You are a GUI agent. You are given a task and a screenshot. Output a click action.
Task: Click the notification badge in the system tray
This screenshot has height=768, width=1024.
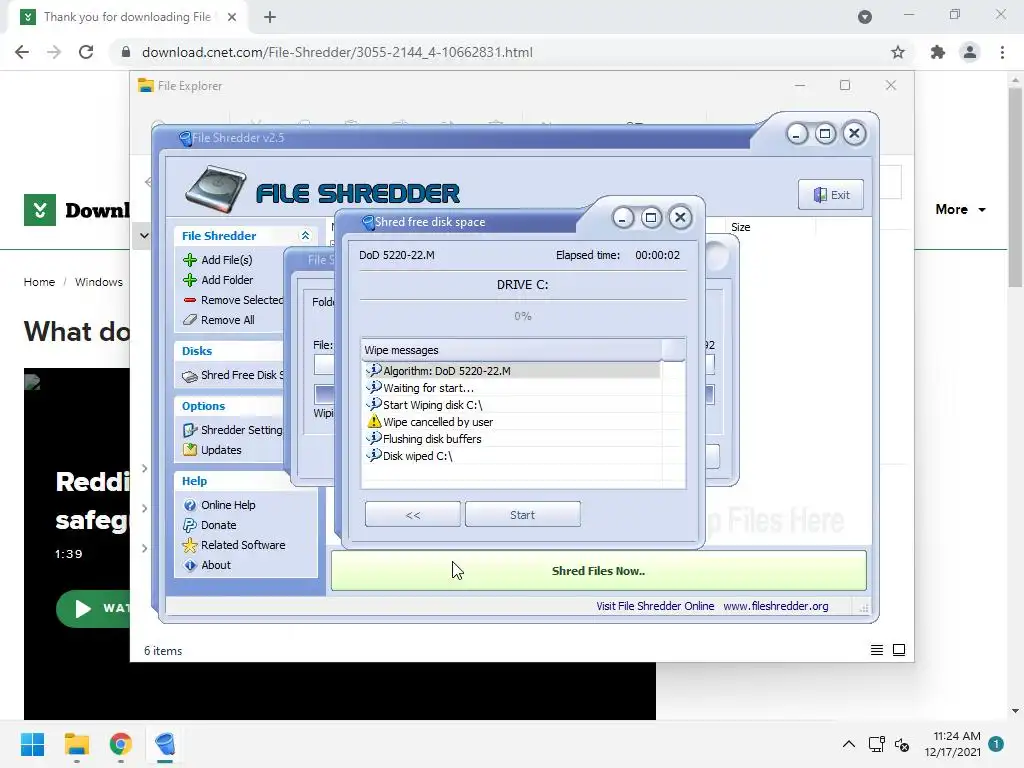[996, 744]
